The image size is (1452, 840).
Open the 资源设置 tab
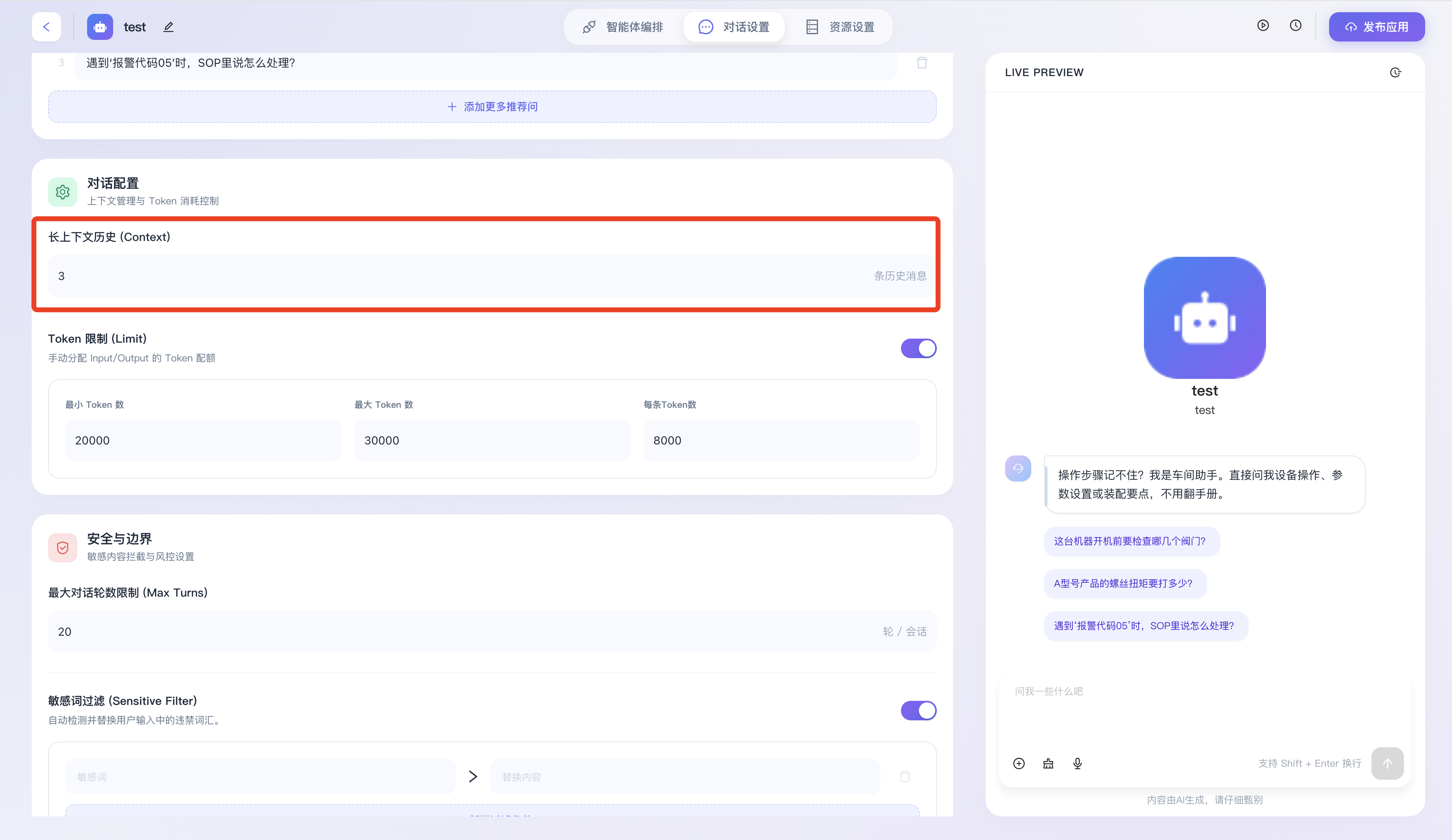coord(840,27)
